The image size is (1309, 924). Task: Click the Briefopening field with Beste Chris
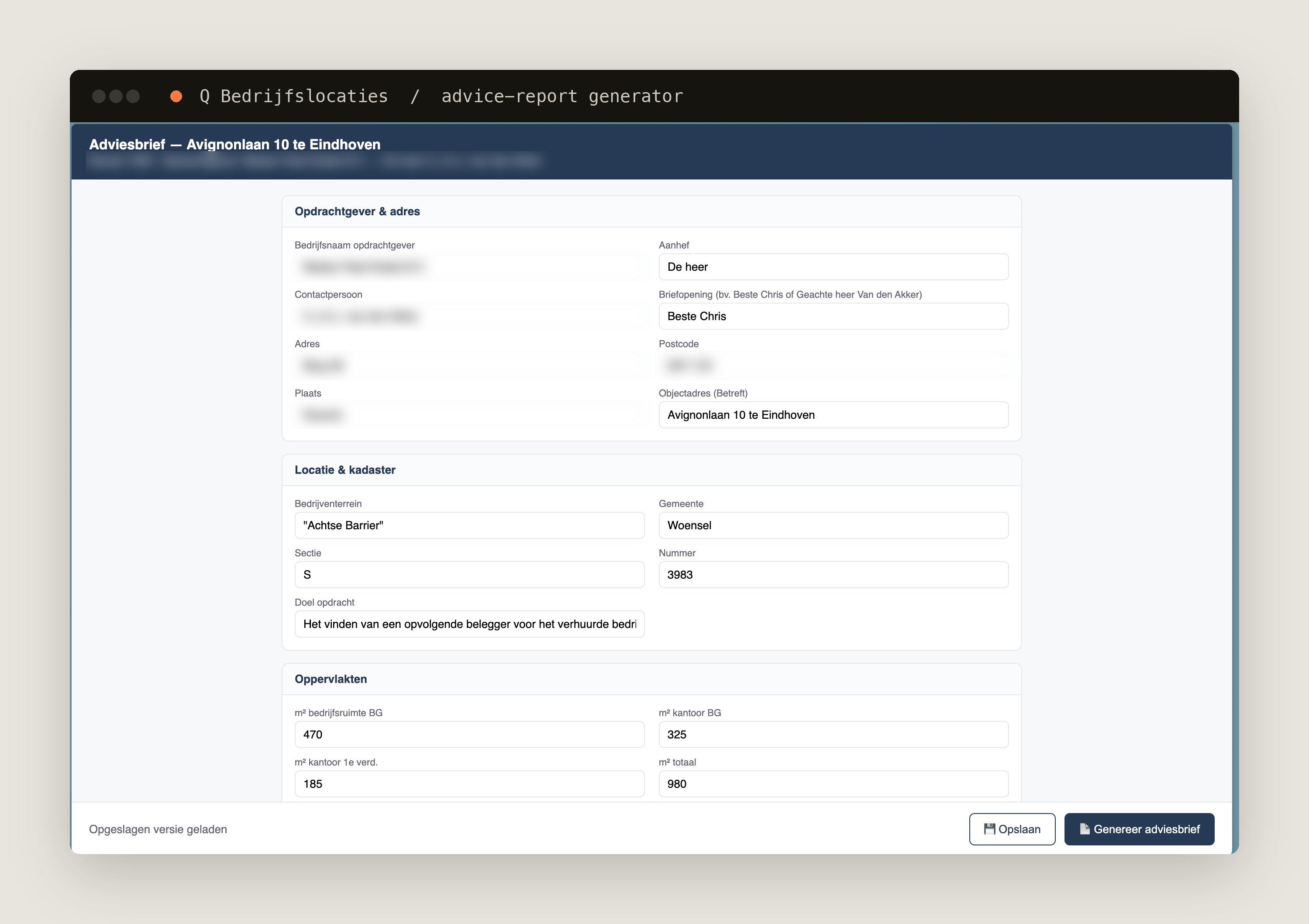pos(834,316)
